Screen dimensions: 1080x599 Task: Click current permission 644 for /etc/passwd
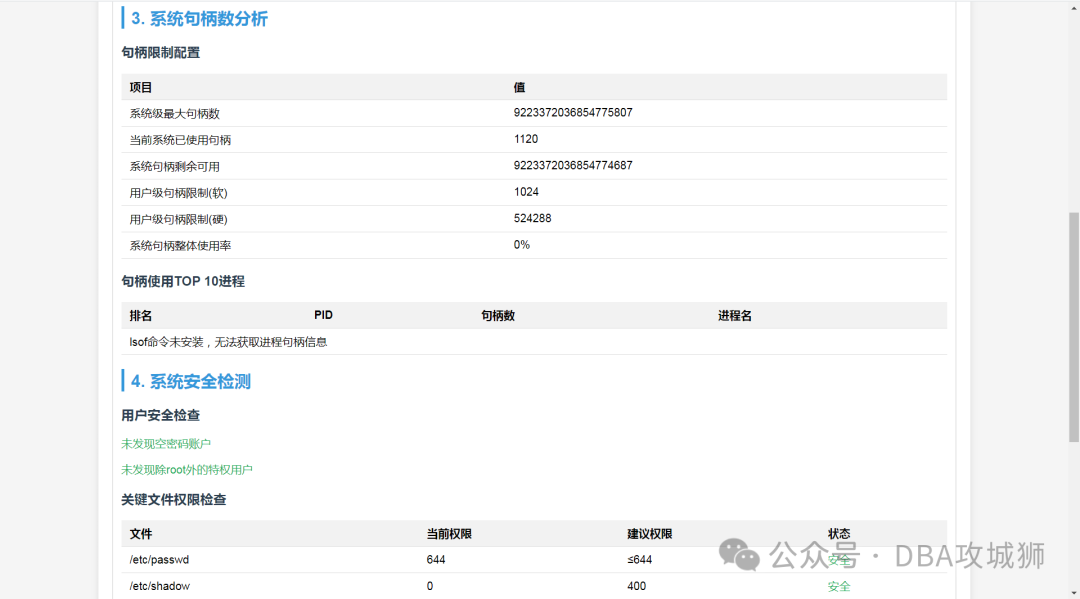(x=436, y=560)
